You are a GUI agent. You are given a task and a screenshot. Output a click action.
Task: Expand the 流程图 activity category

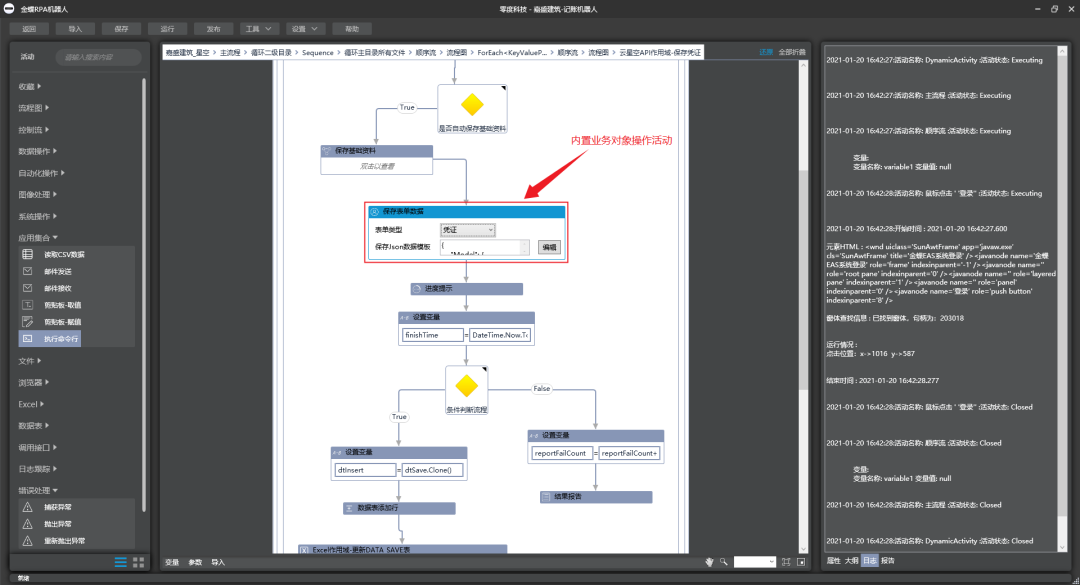[x=36, y=108]
